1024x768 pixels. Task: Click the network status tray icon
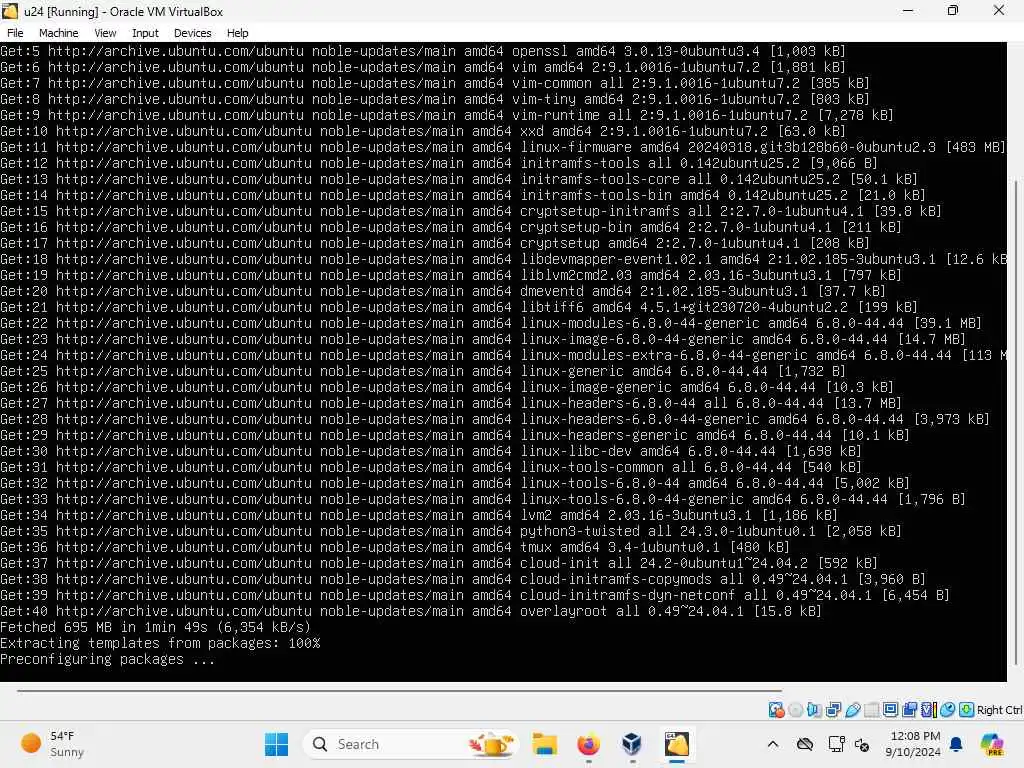(836, 744)
